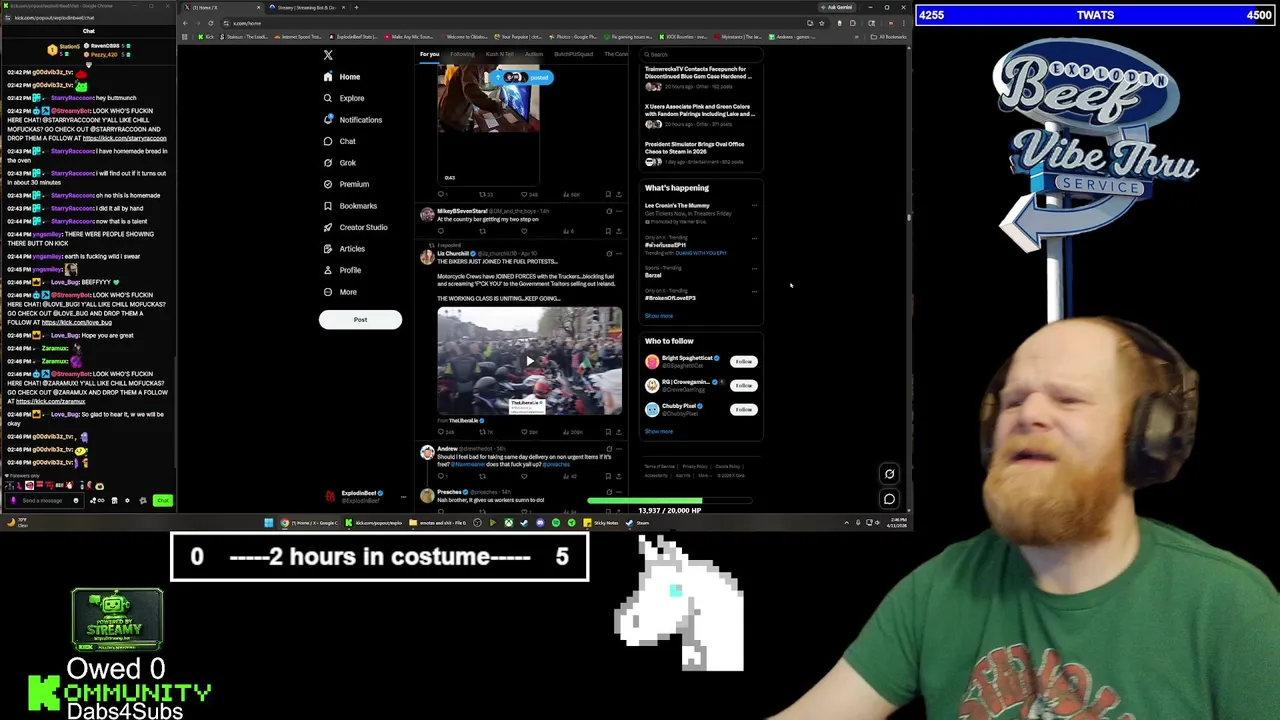1280x720 pixels.
Task: Bookmark the Liz Churchill post
Action: pos(608,432)
